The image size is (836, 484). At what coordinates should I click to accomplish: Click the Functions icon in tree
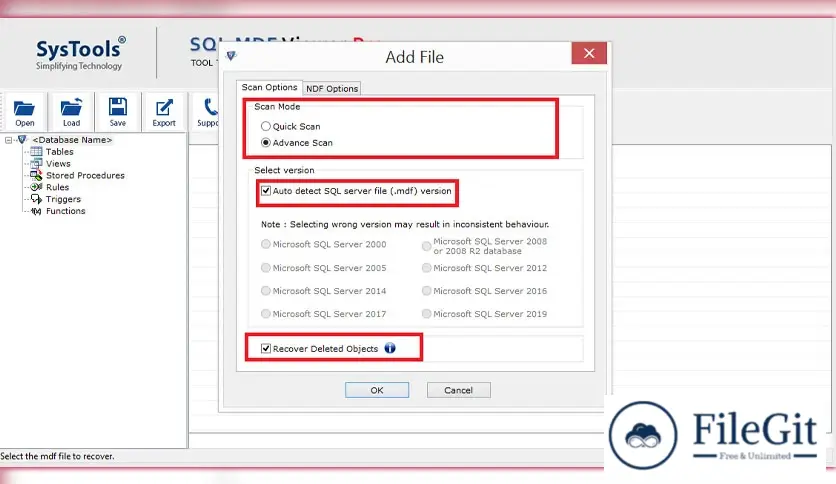coord(36,211)
